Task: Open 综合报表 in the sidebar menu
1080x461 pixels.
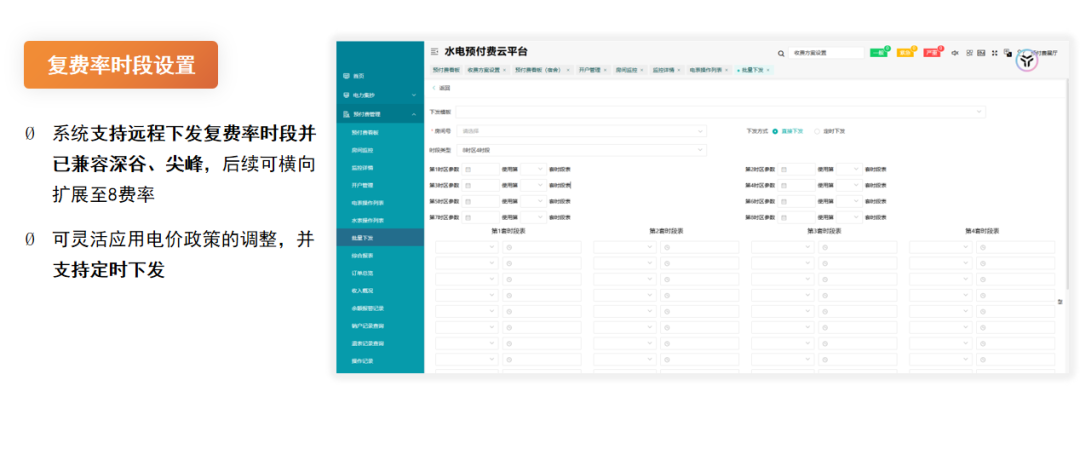Action: [361, 256]
